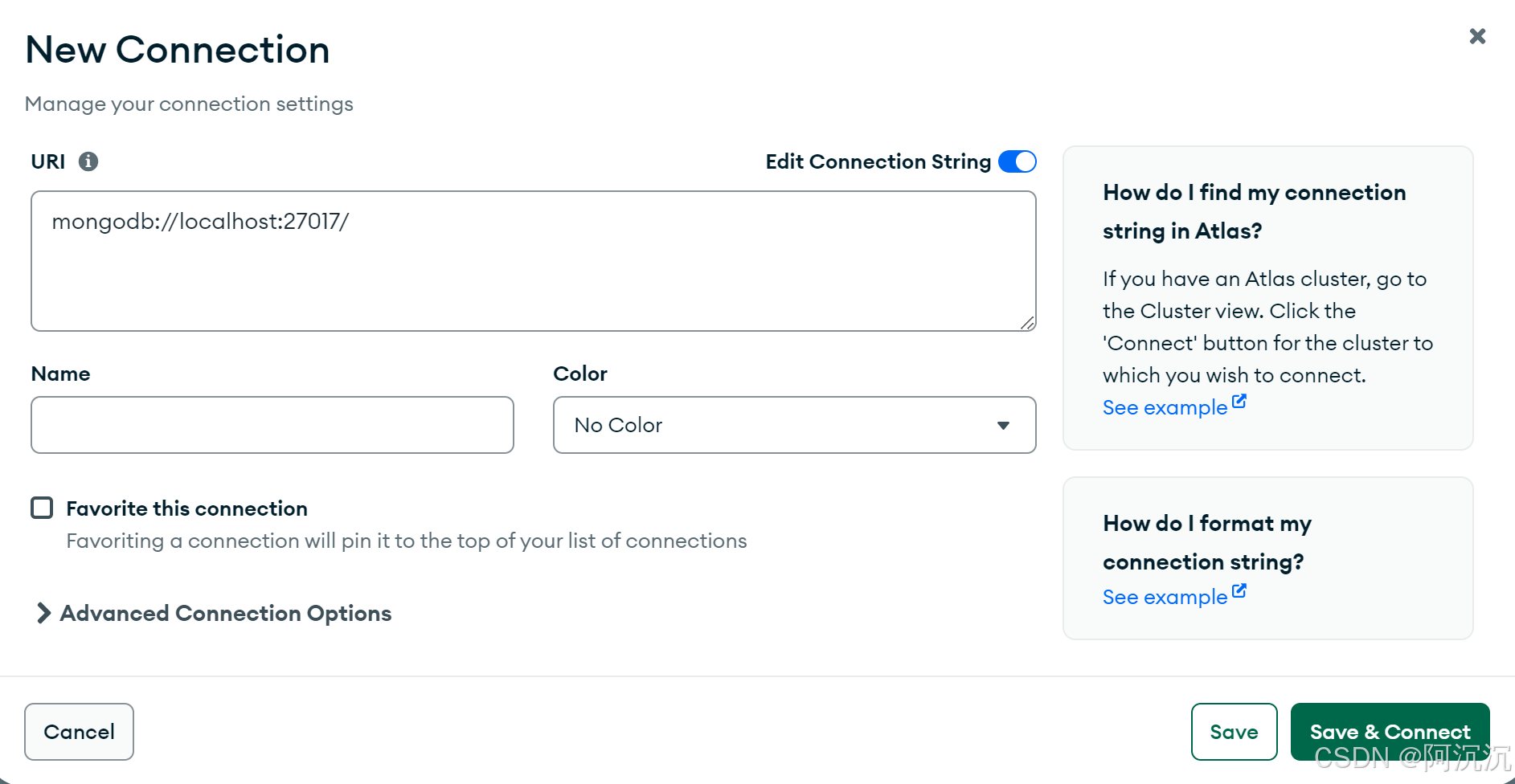1515x784 pixels.
Task: Open See example link for formatting connection string
Action: coord(1165,597)
